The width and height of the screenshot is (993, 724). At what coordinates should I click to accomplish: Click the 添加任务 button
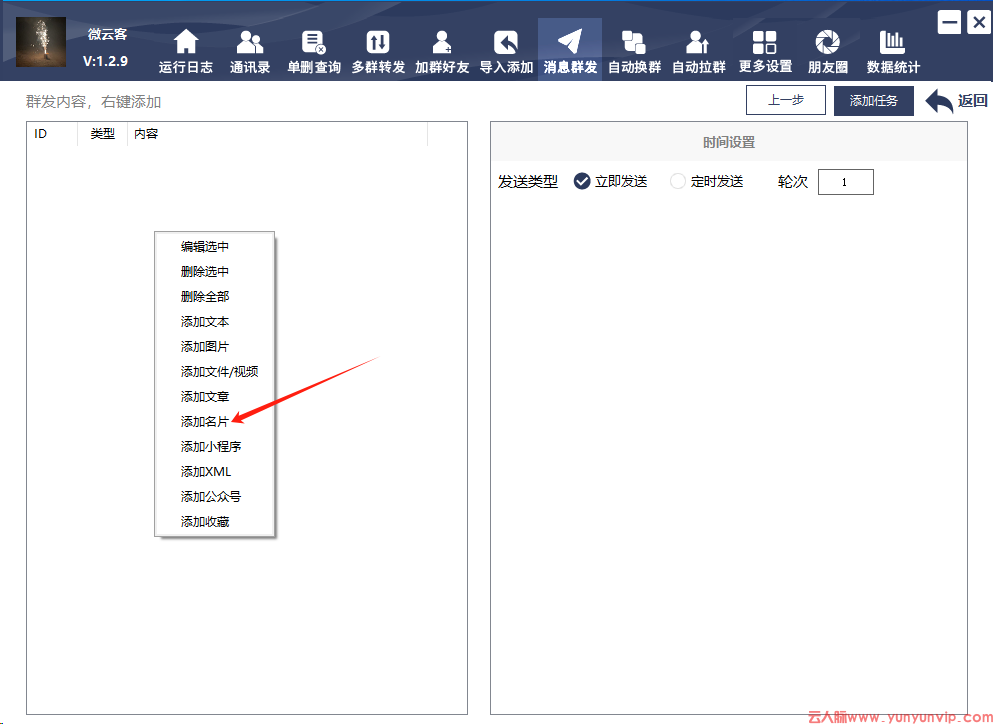[x=874, y=101]
